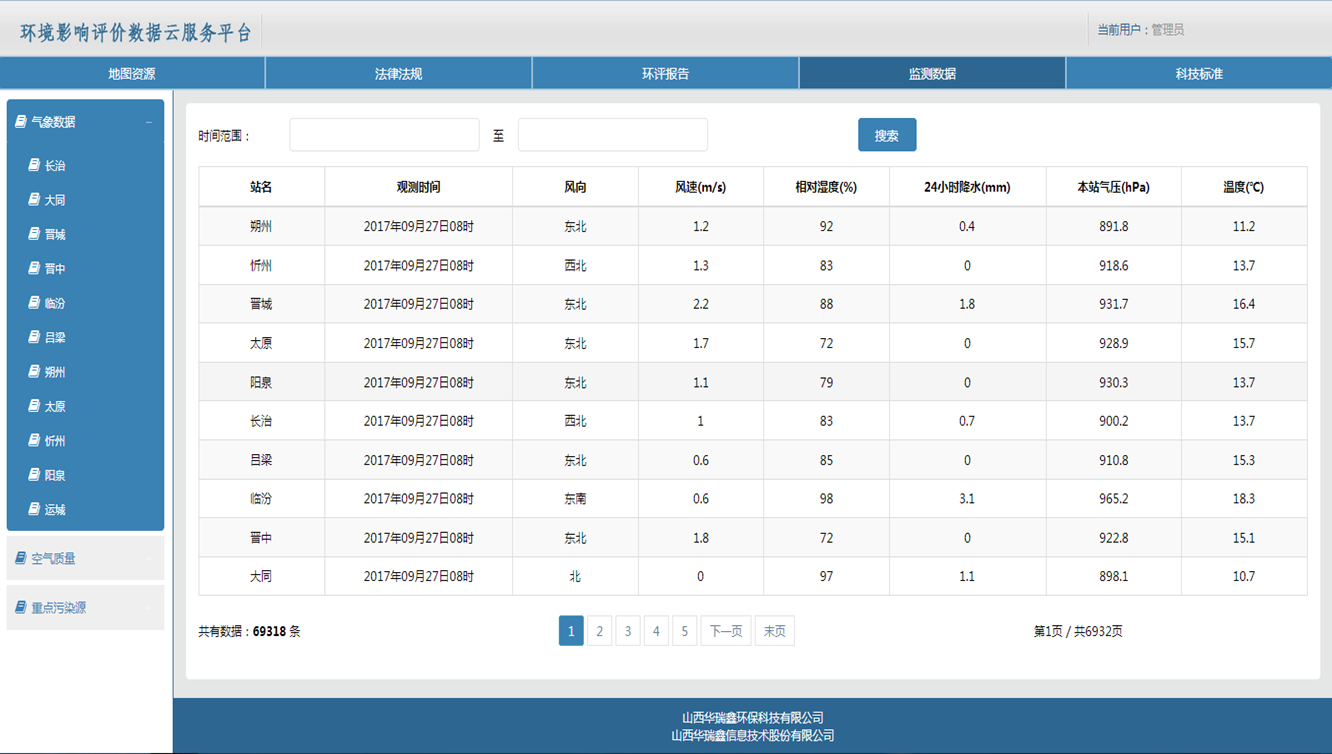Focus the start time range input
Image resolution: width=1332 pixels, height=754 pixels.
tap(384, 135)
